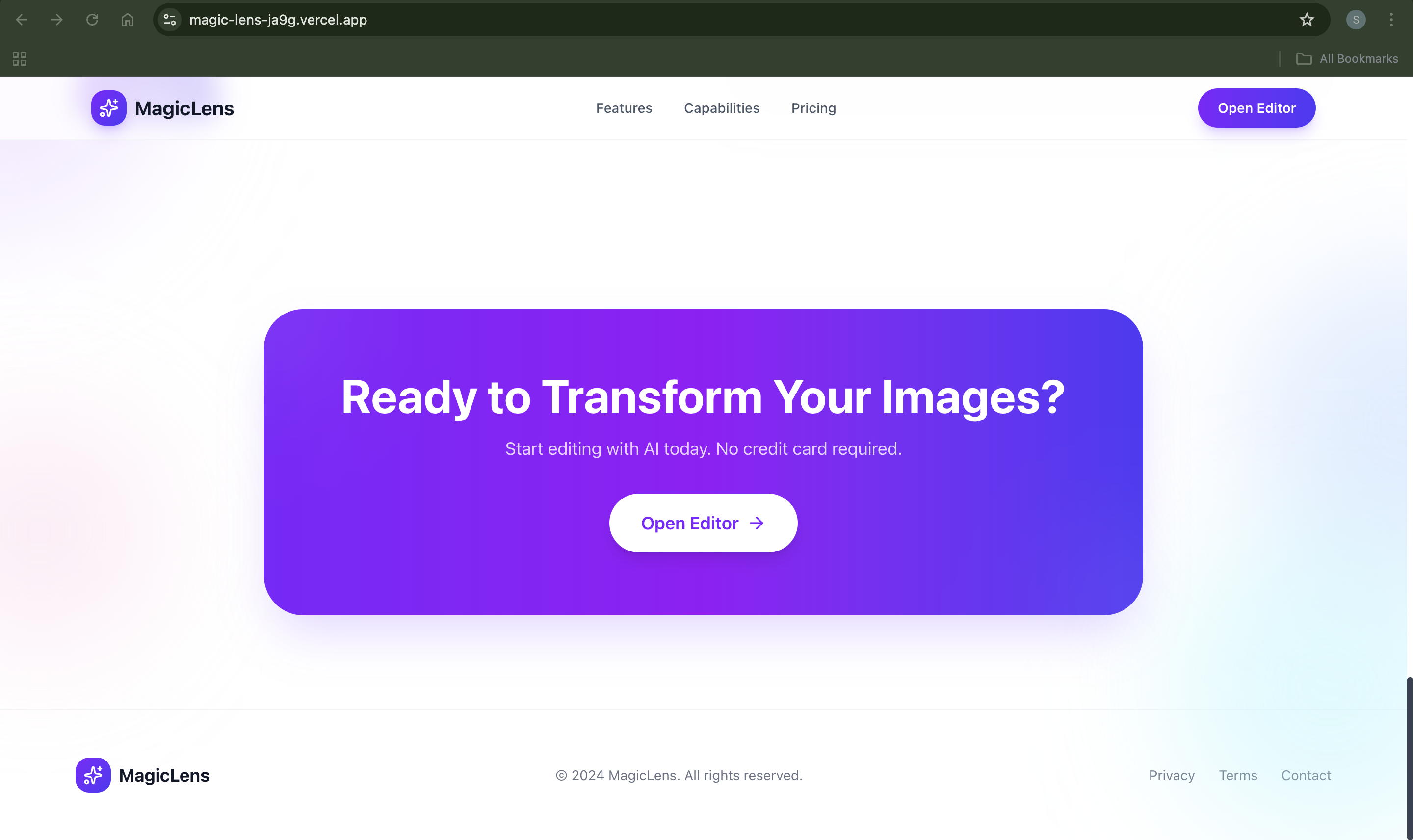
Task: Reload the current page
Action: point(92,20)
